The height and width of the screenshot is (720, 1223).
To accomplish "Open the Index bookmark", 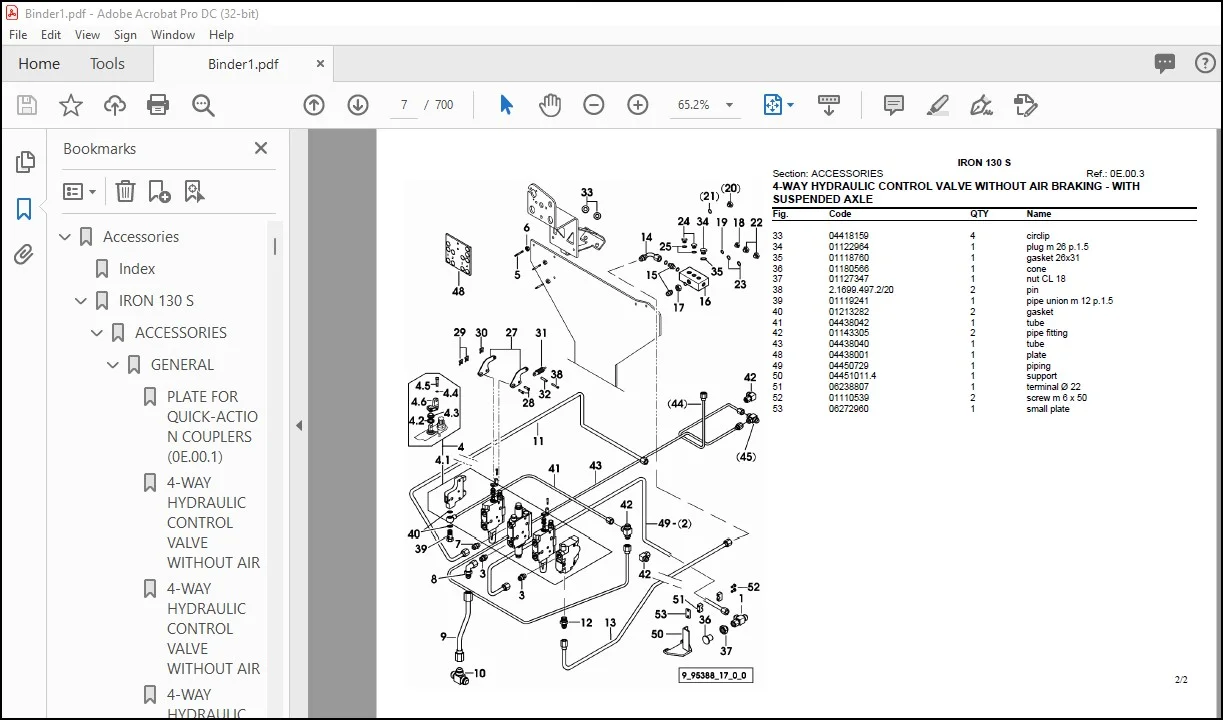I will pos(137,269).
